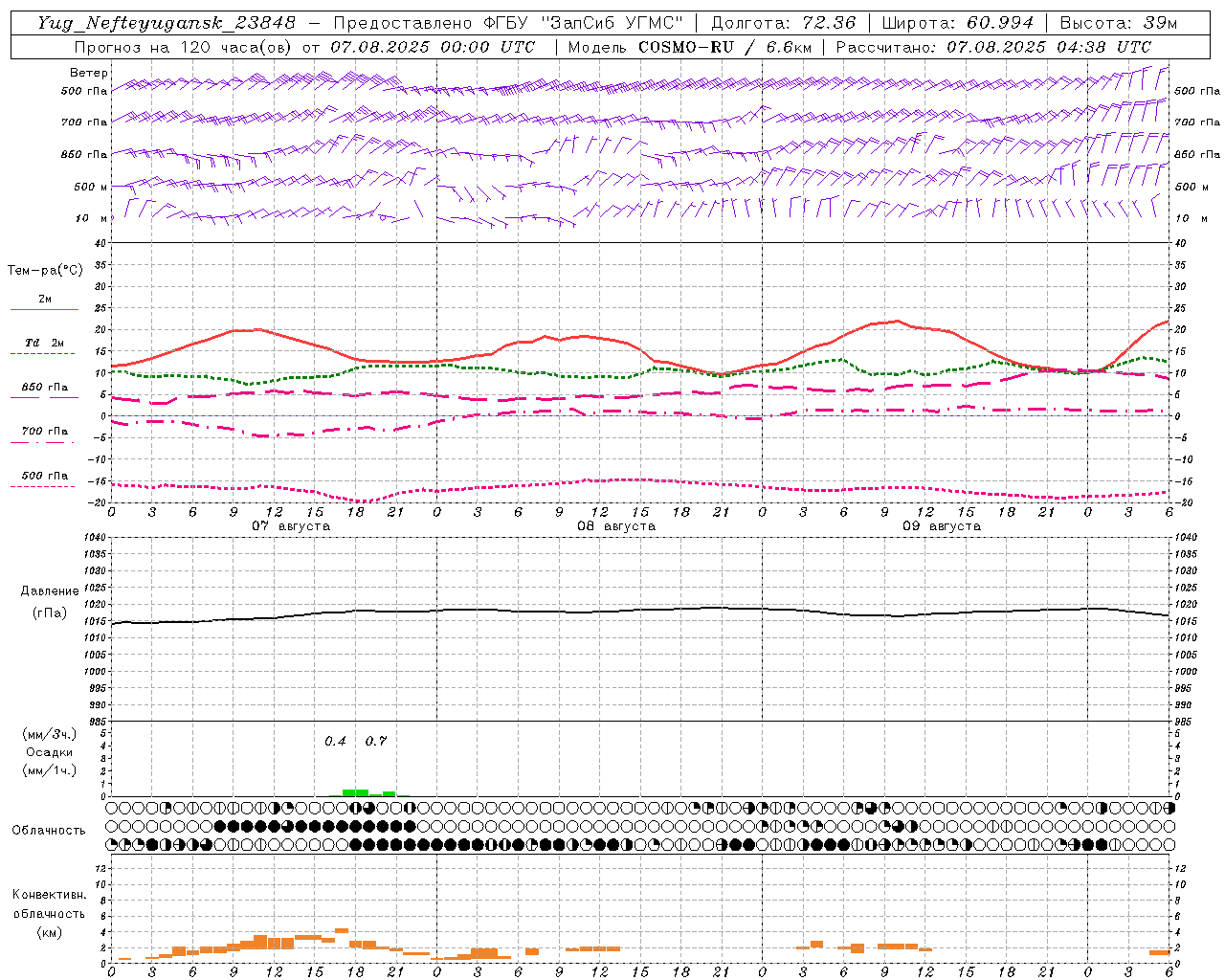This screenshot has width=1225, height=980.
Task: Click the 'Ветер' wind panel label
Action: click(x=89, y=73)
